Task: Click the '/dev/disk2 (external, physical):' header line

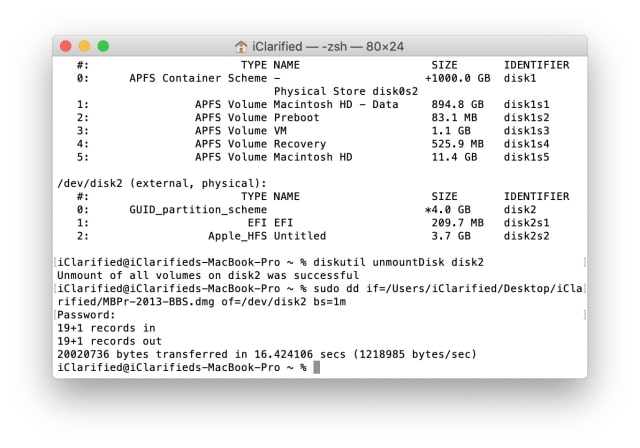Action: [161, 183]
